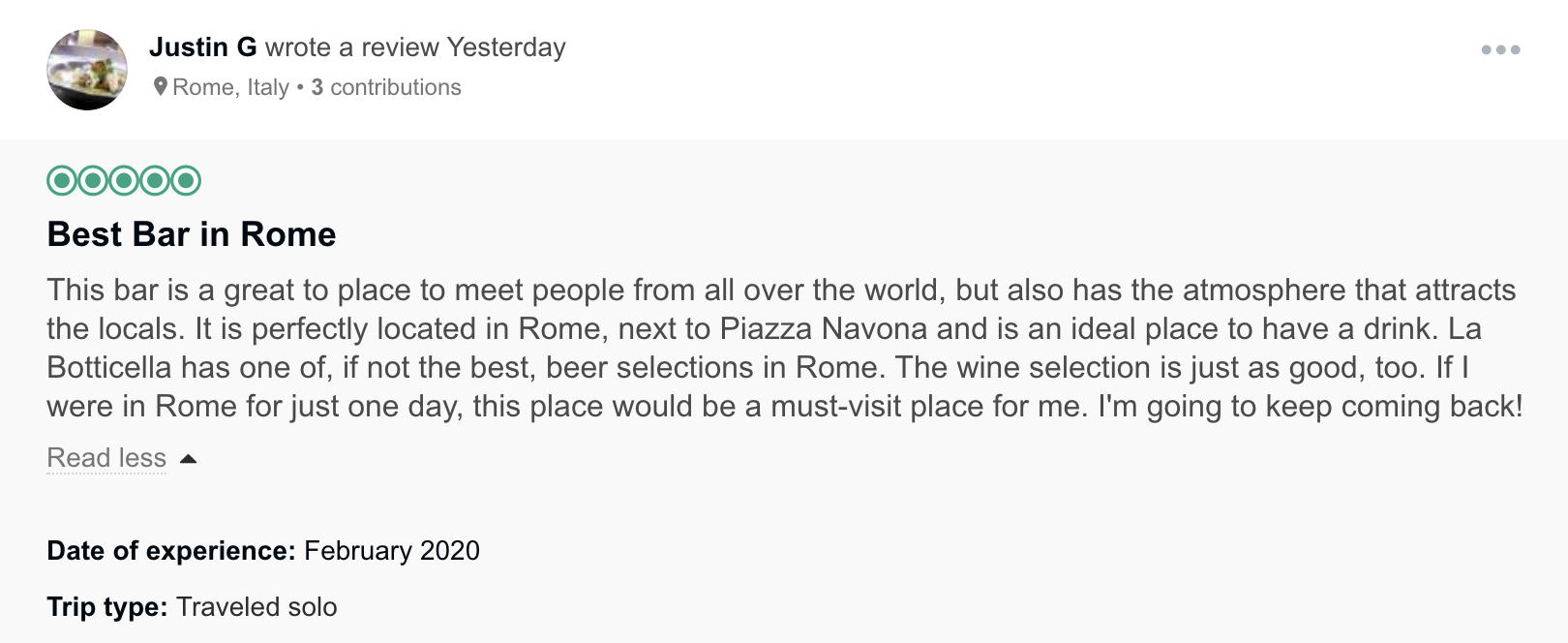Open the Justin G reviewer name link
1568x643 pixels.
pos(203,47)
